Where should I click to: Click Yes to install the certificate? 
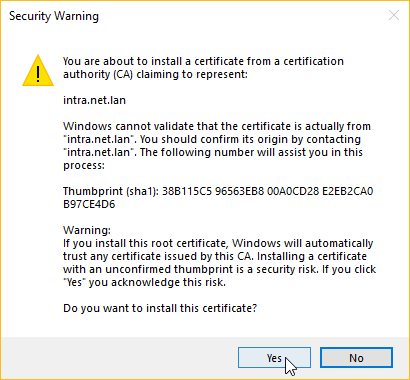tap(274, 358)
